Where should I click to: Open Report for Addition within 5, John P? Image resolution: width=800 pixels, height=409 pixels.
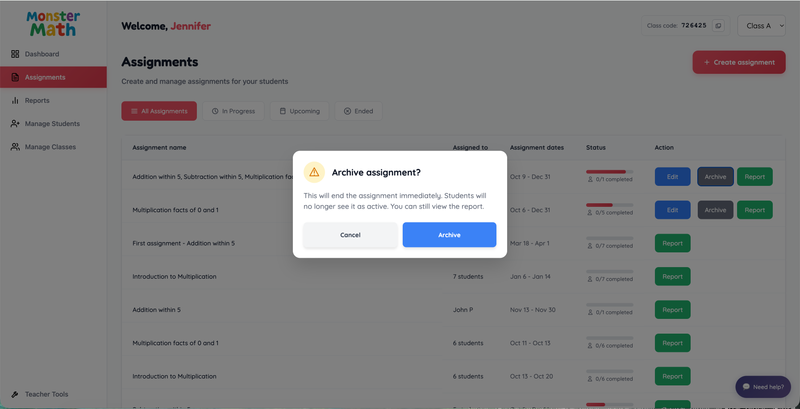click(x=672, y=310)
